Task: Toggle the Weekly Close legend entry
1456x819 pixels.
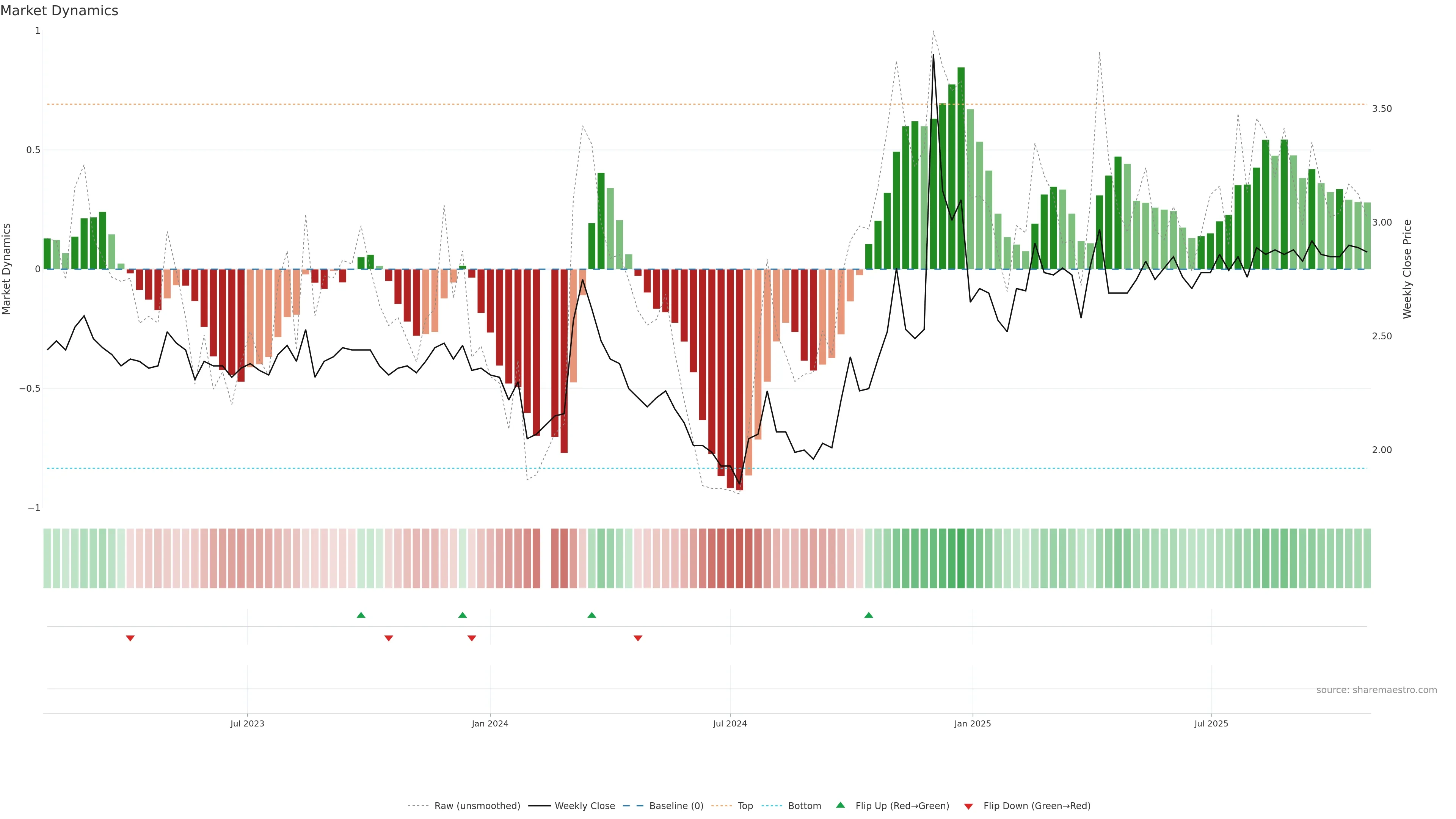Action: point(584,806)
